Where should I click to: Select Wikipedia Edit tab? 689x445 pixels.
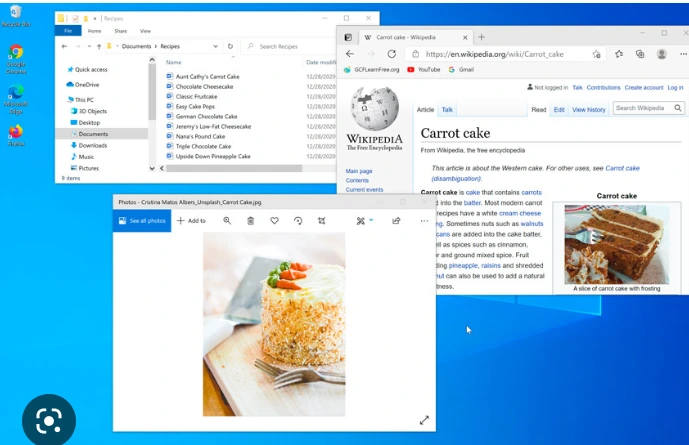click(559, 110)
